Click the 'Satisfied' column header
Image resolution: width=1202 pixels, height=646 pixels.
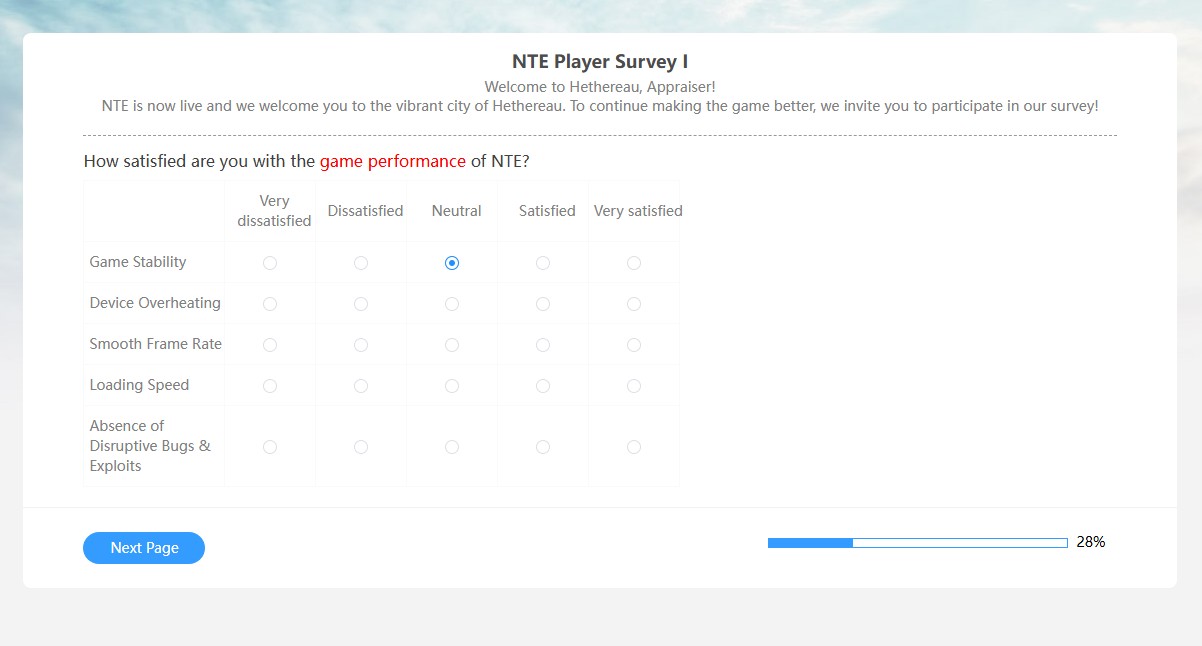point(547,211)
